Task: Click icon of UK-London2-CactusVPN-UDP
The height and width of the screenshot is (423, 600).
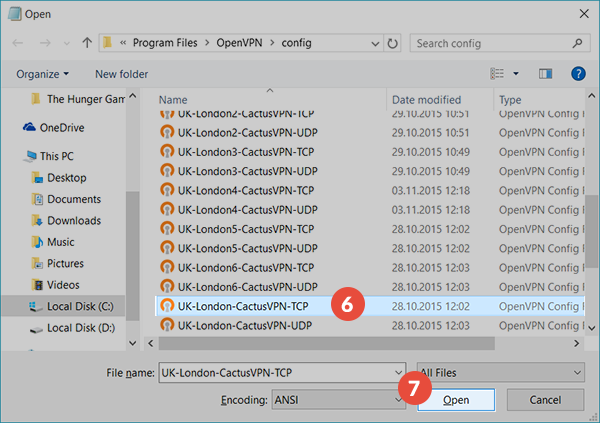Action: 167,132
